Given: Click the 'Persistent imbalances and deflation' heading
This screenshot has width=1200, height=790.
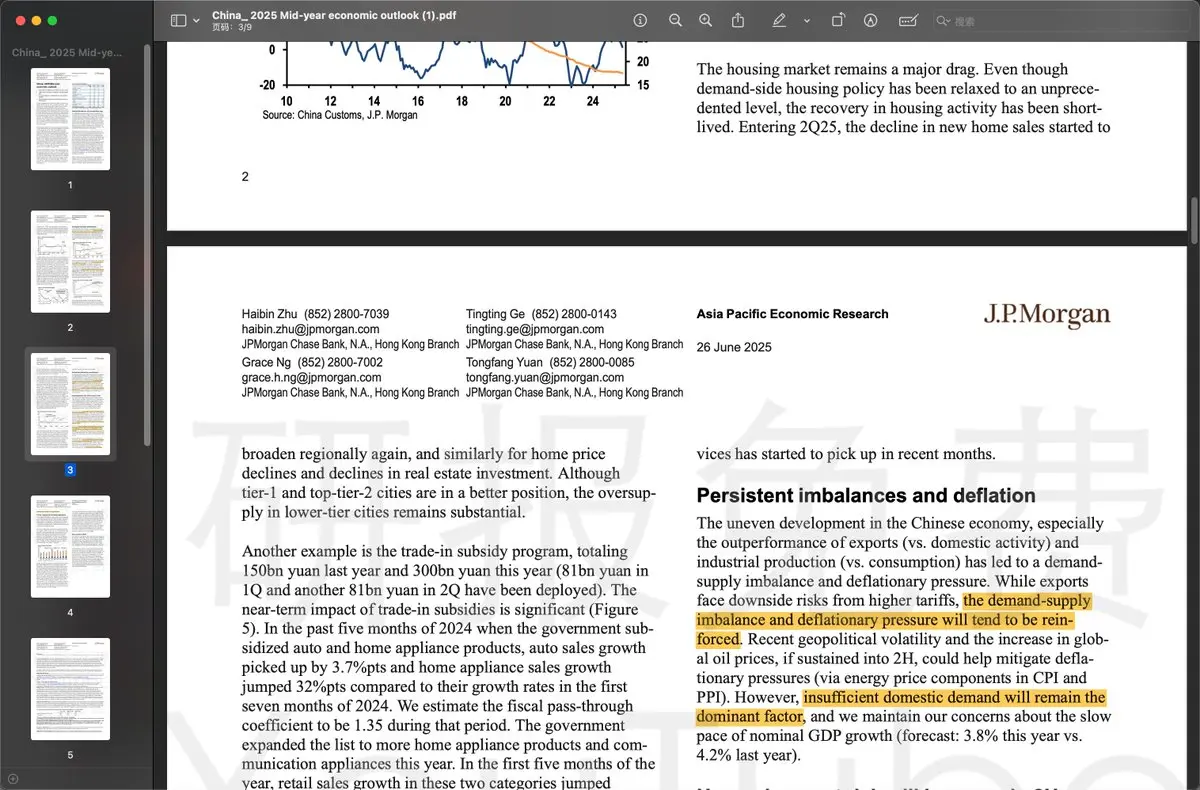Looking at the screenshot, I should click(x=866, y=496).
